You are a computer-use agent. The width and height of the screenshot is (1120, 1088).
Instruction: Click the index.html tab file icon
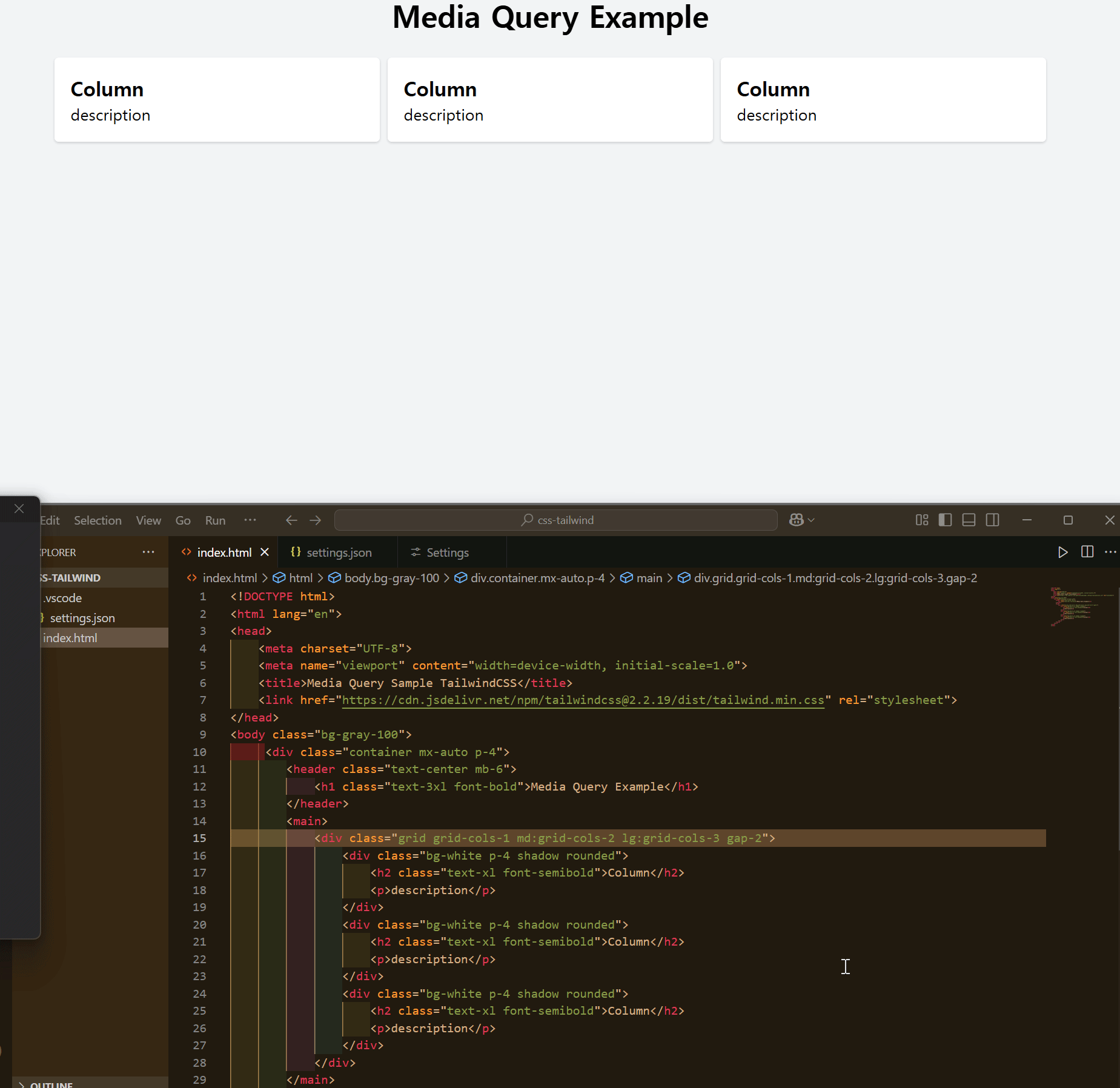tap(187, 552)
